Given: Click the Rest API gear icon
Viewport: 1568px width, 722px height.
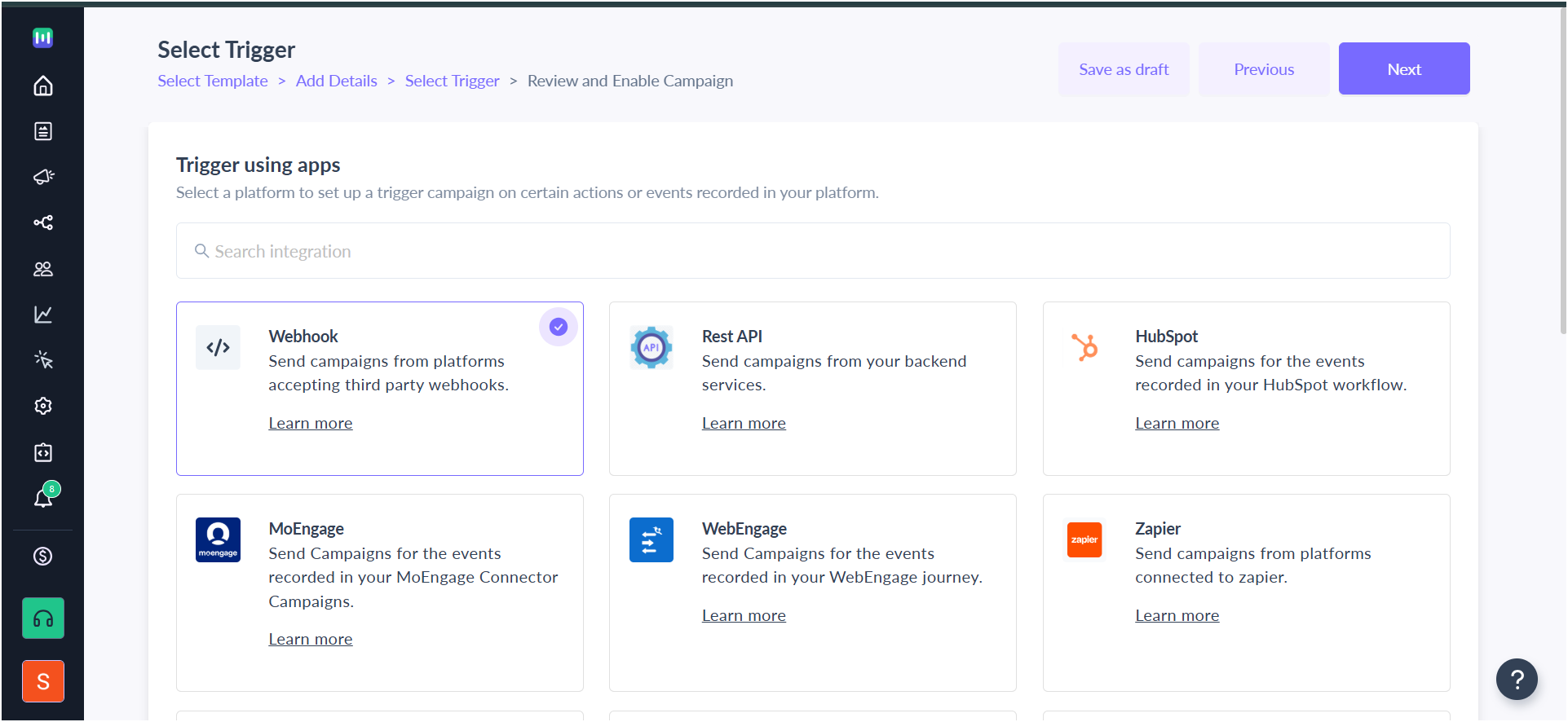Looking at the screenshot, I should [x=651, y=348].
